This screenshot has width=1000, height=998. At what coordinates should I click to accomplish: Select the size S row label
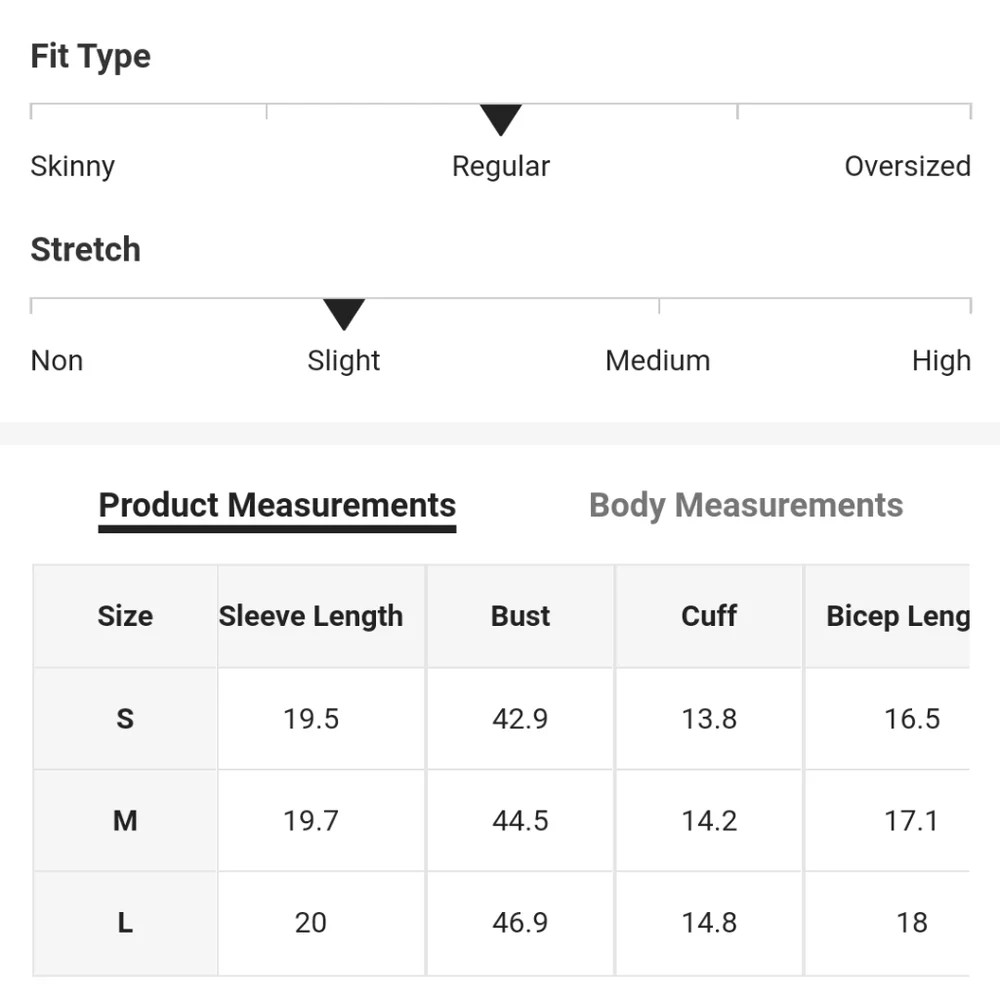click(x=125, y=718)
